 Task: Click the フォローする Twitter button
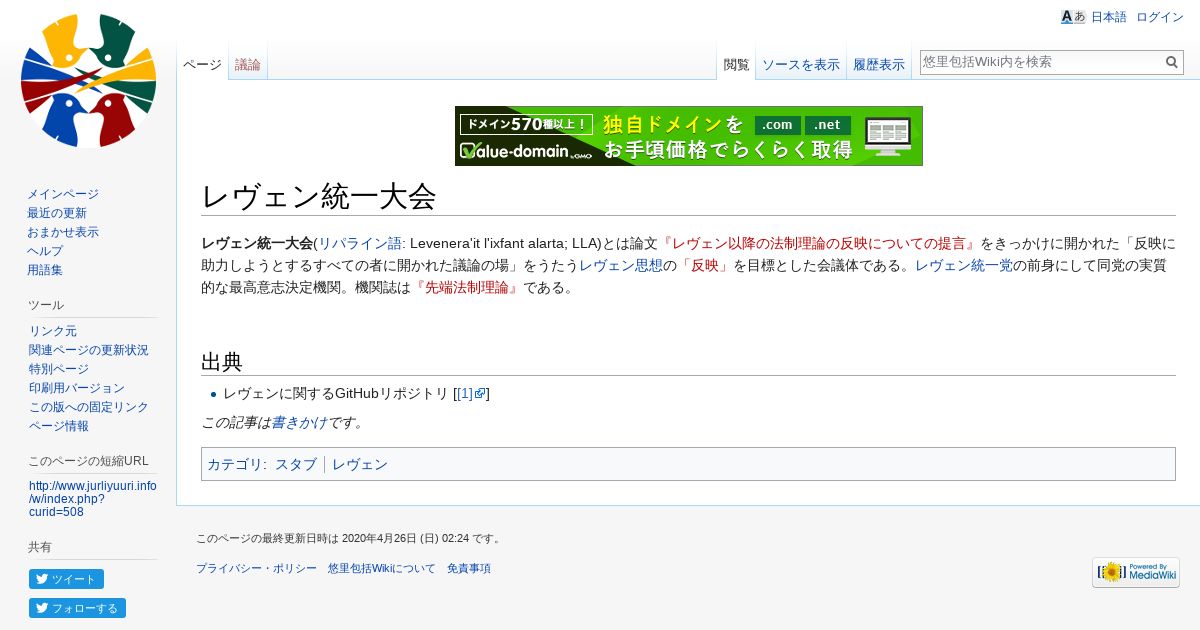[77, 608]
